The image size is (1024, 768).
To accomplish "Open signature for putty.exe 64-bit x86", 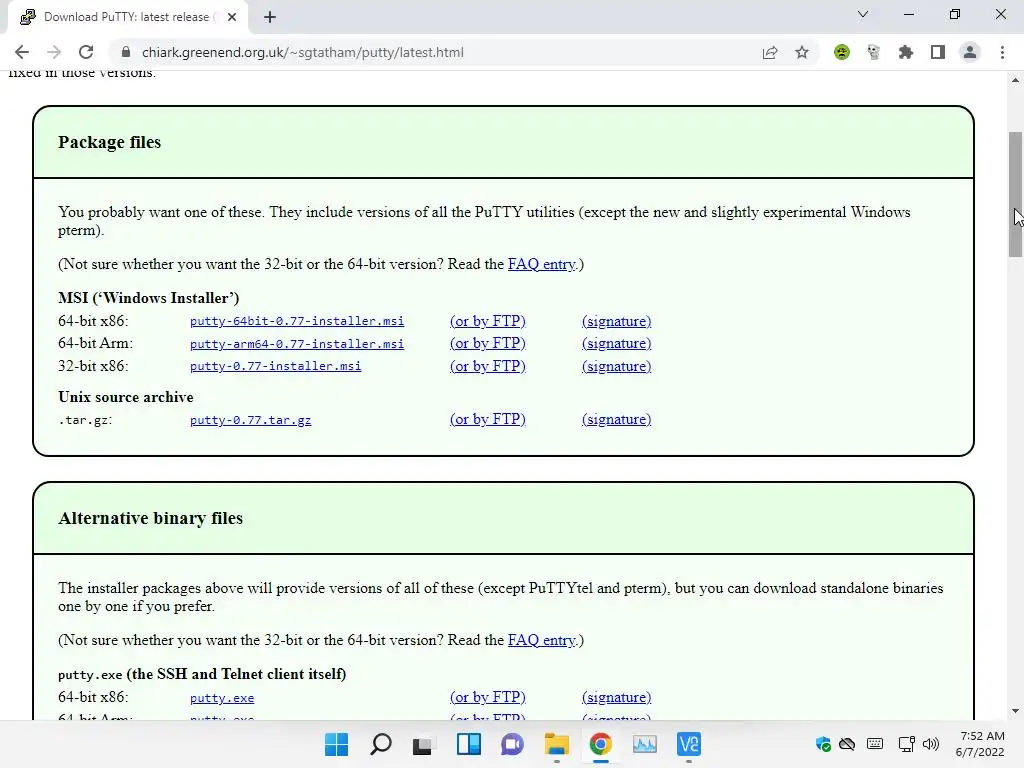I will click(616, 697).
